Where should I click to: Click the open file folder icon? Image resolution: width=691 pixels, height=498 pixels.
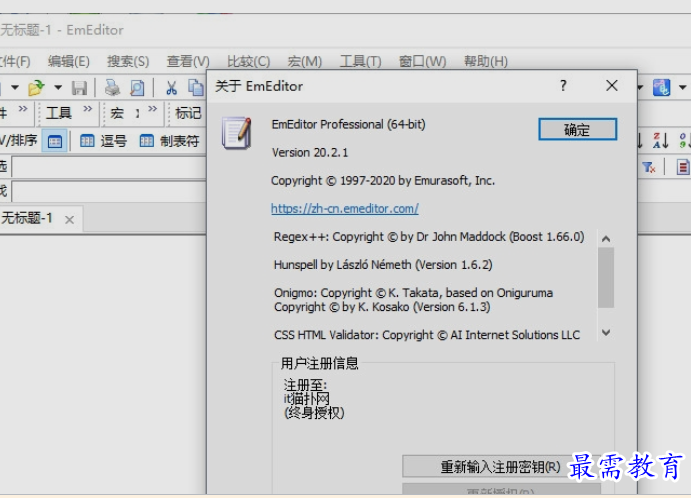36,88
